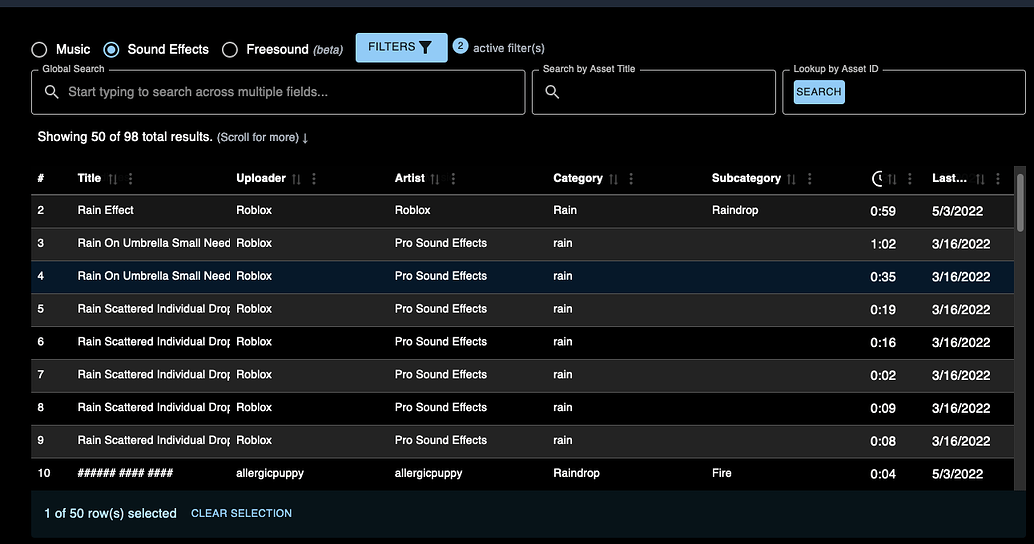Click the Category column header

click(578, 178)
